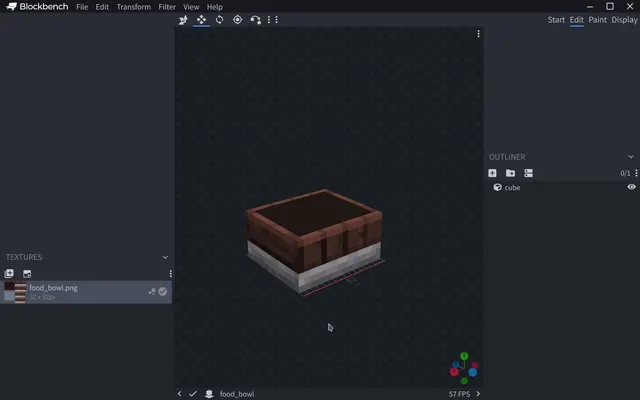Viewport: 640px width, 400px height.
Task: Maximize the Blockbench window
Action: click(610, 6)
